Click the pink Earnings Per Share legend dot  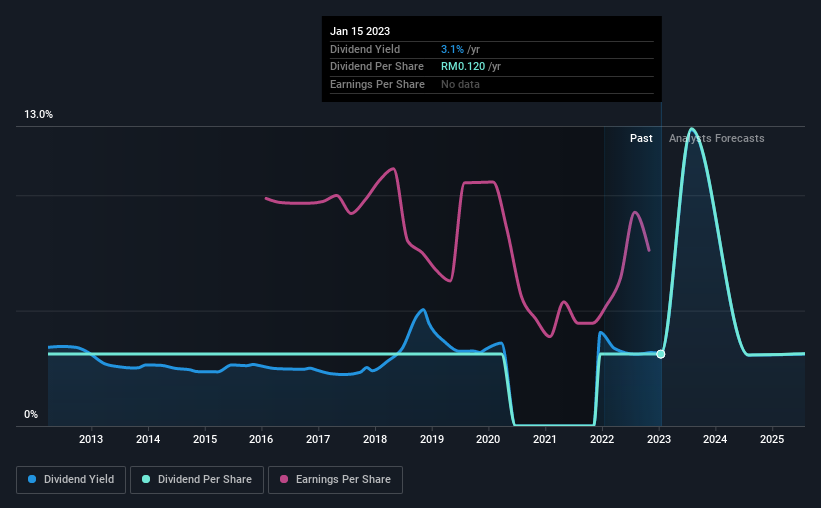[284, 479]
